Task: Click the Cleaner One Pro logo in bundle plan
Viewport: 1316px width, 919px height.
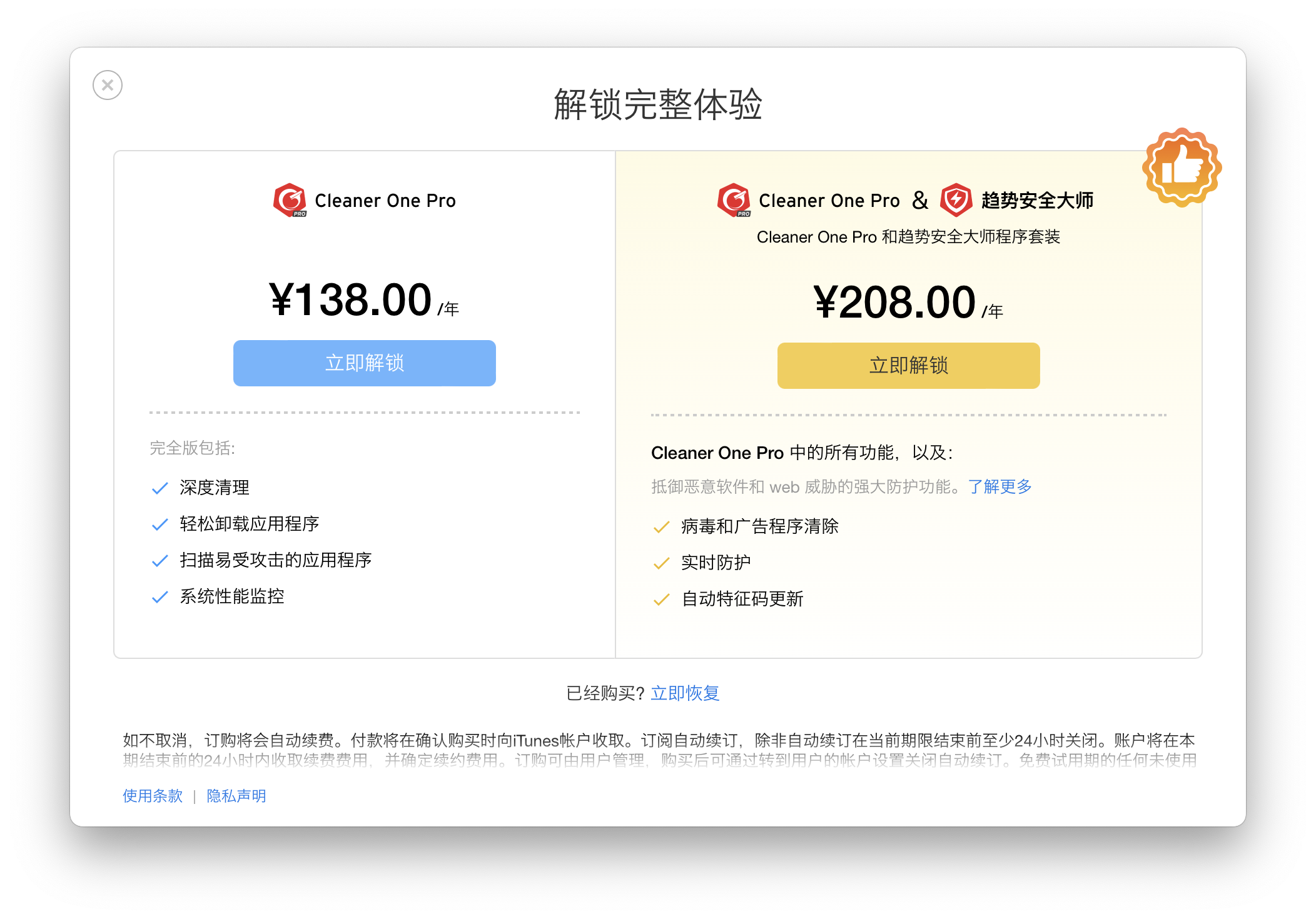Action: (734, 200)
